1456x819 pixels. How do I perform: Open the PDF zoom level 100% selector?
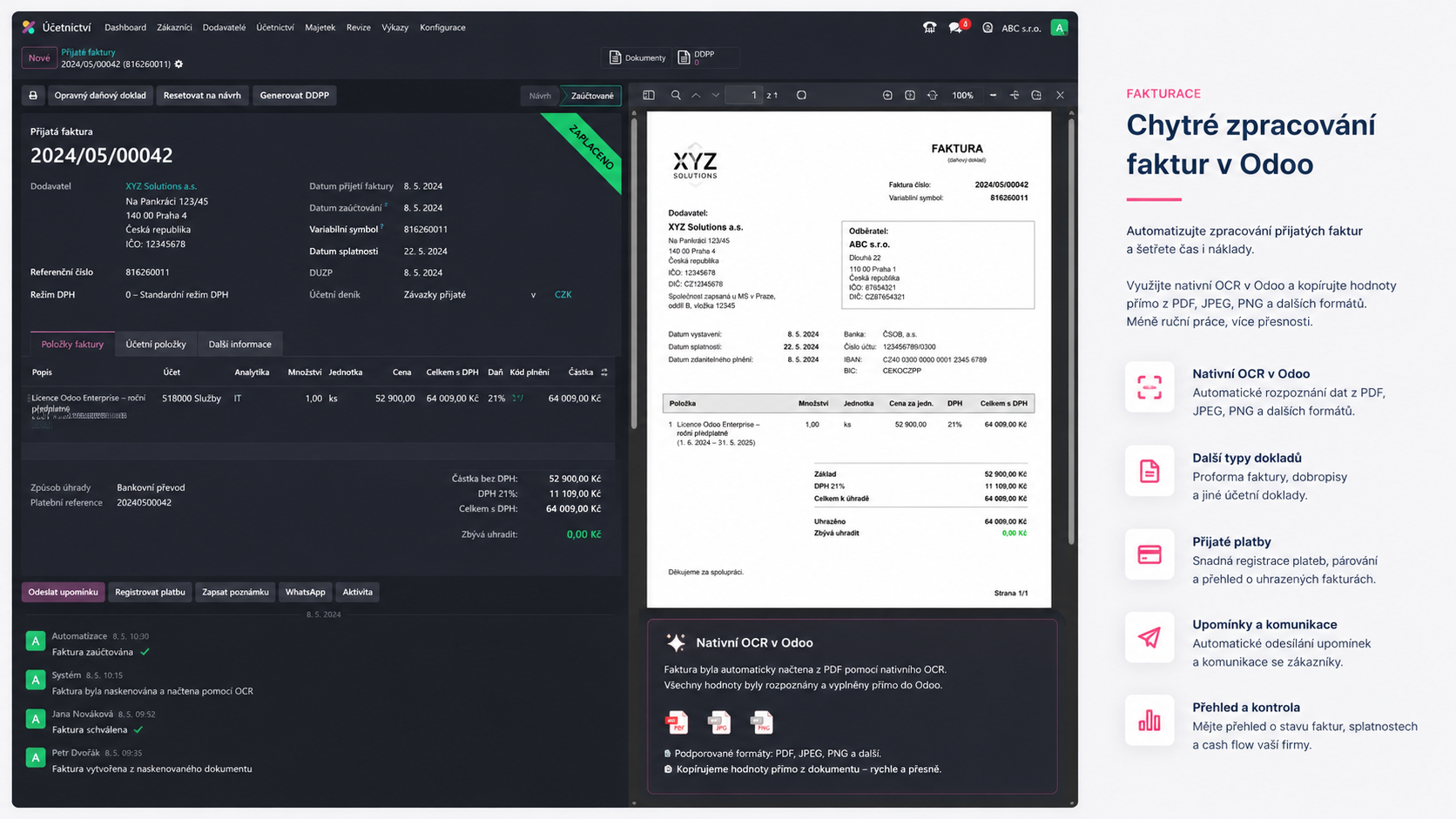coord(962,96)
